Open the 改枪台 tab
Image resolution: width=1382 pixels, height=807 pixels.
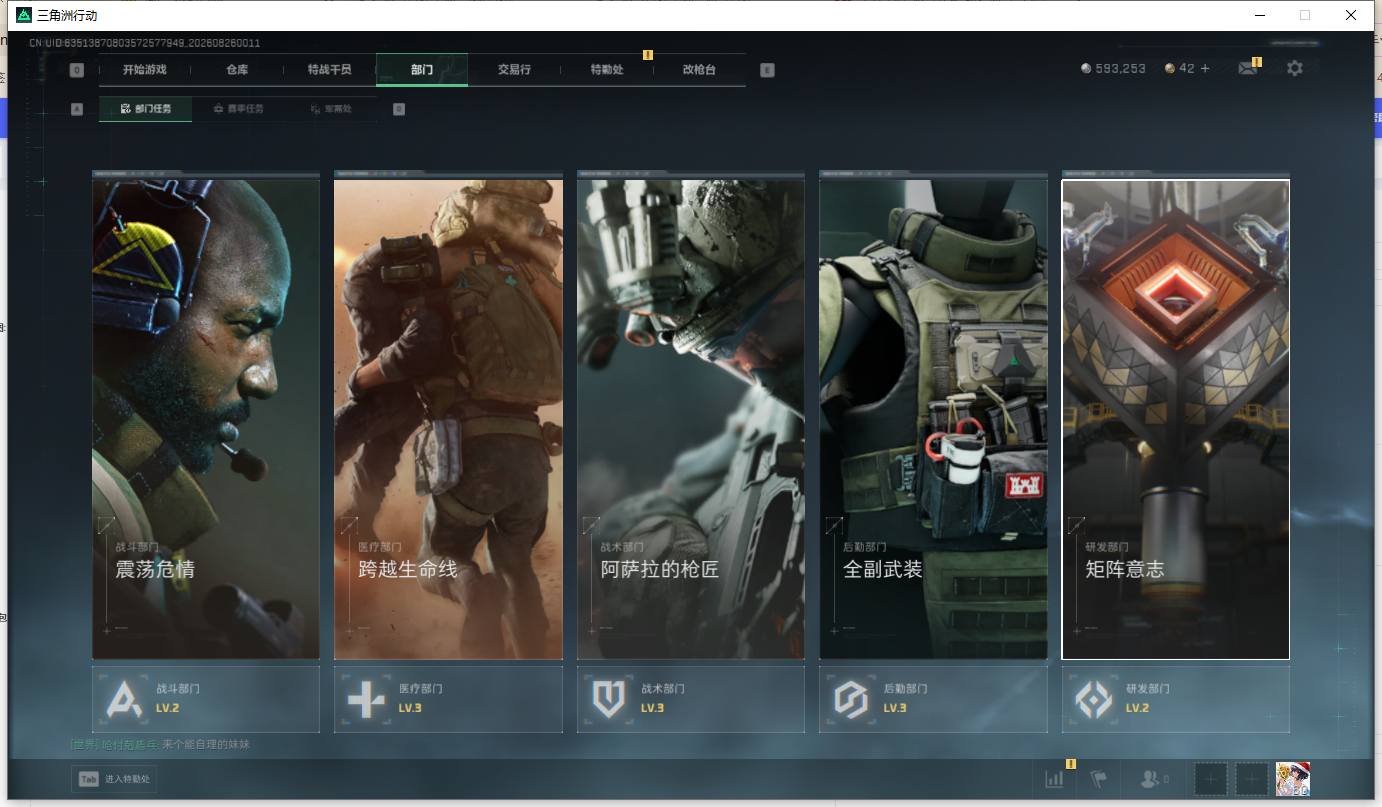pyautogui.click(x=699, y=70)
